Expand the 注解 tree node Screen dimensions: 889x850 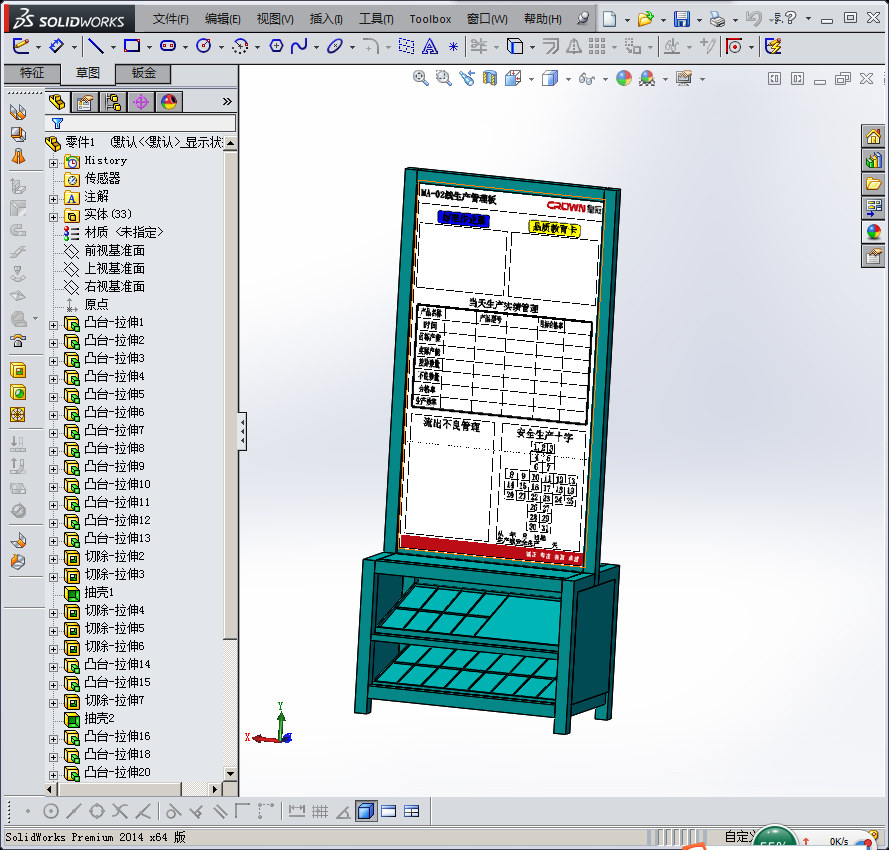coord(53,199)
